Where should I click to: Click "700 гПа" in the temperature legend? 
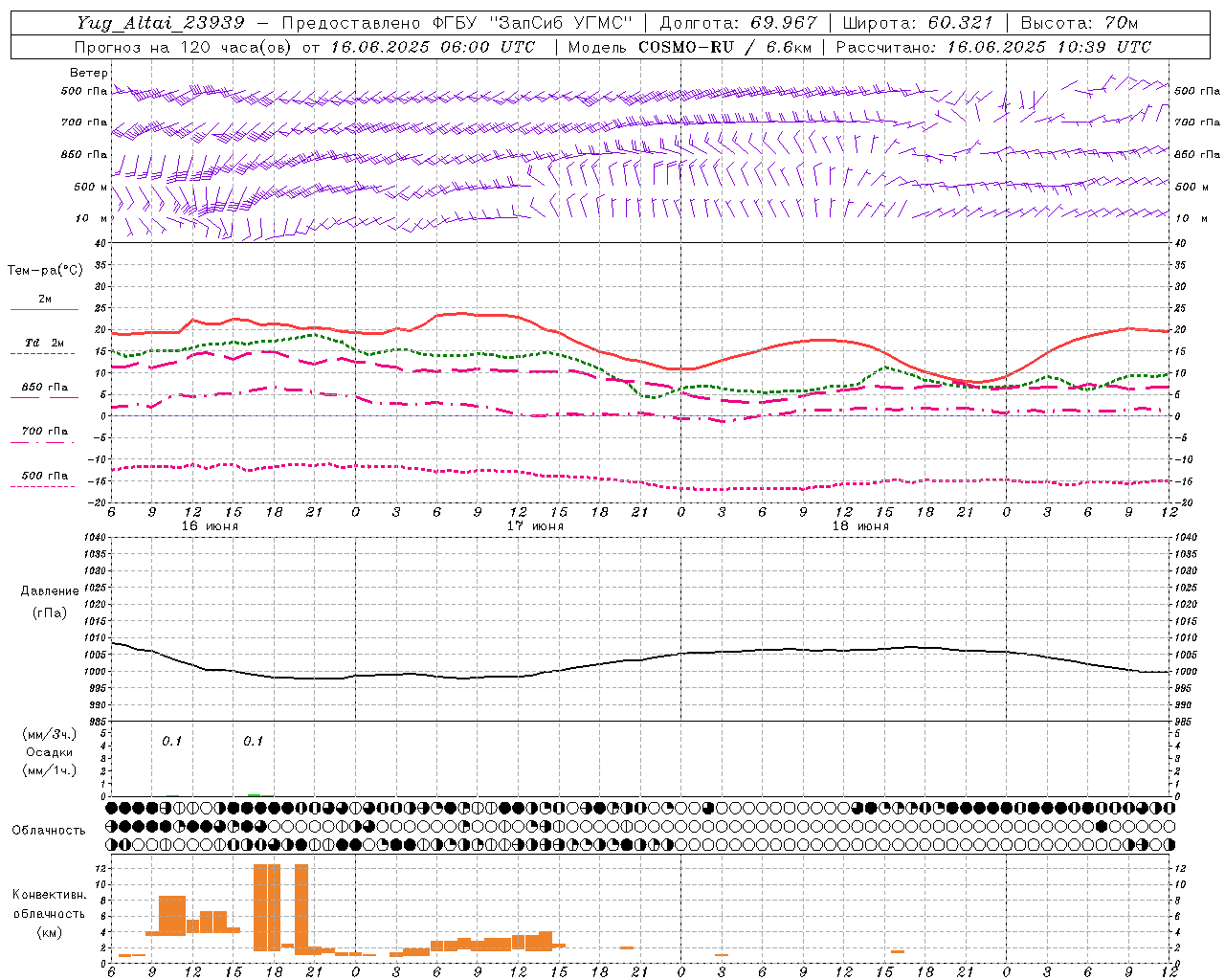point(44,432)
